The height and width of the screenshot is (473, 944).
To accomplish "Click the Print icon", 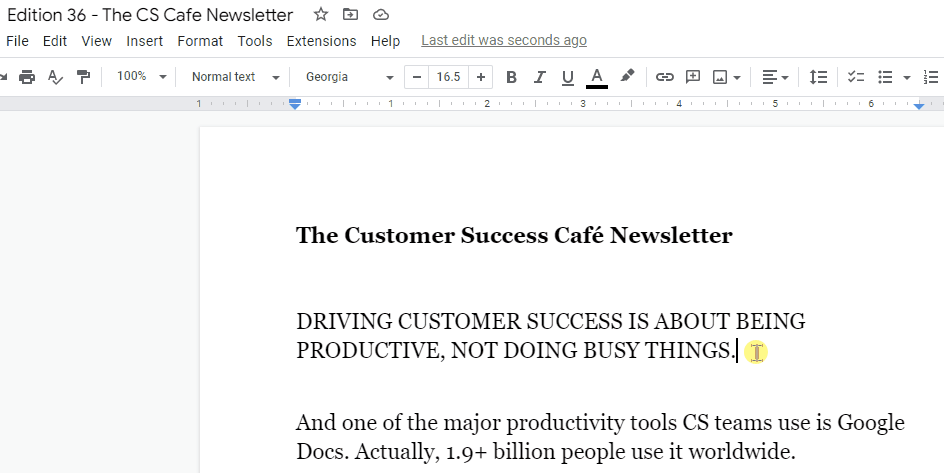I will 27,77.
